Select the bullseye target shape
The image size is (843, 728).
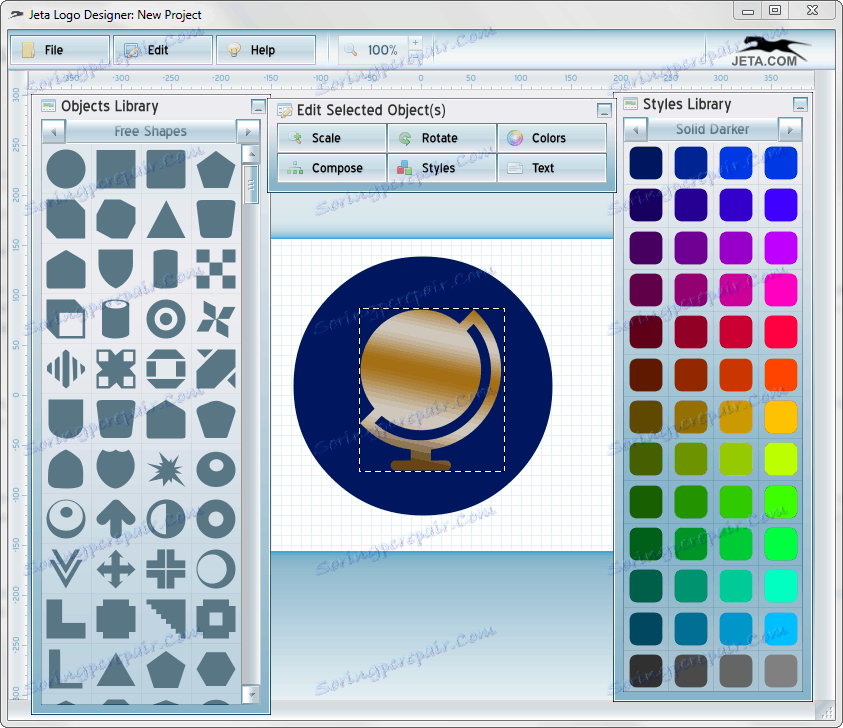coord(166,319)
